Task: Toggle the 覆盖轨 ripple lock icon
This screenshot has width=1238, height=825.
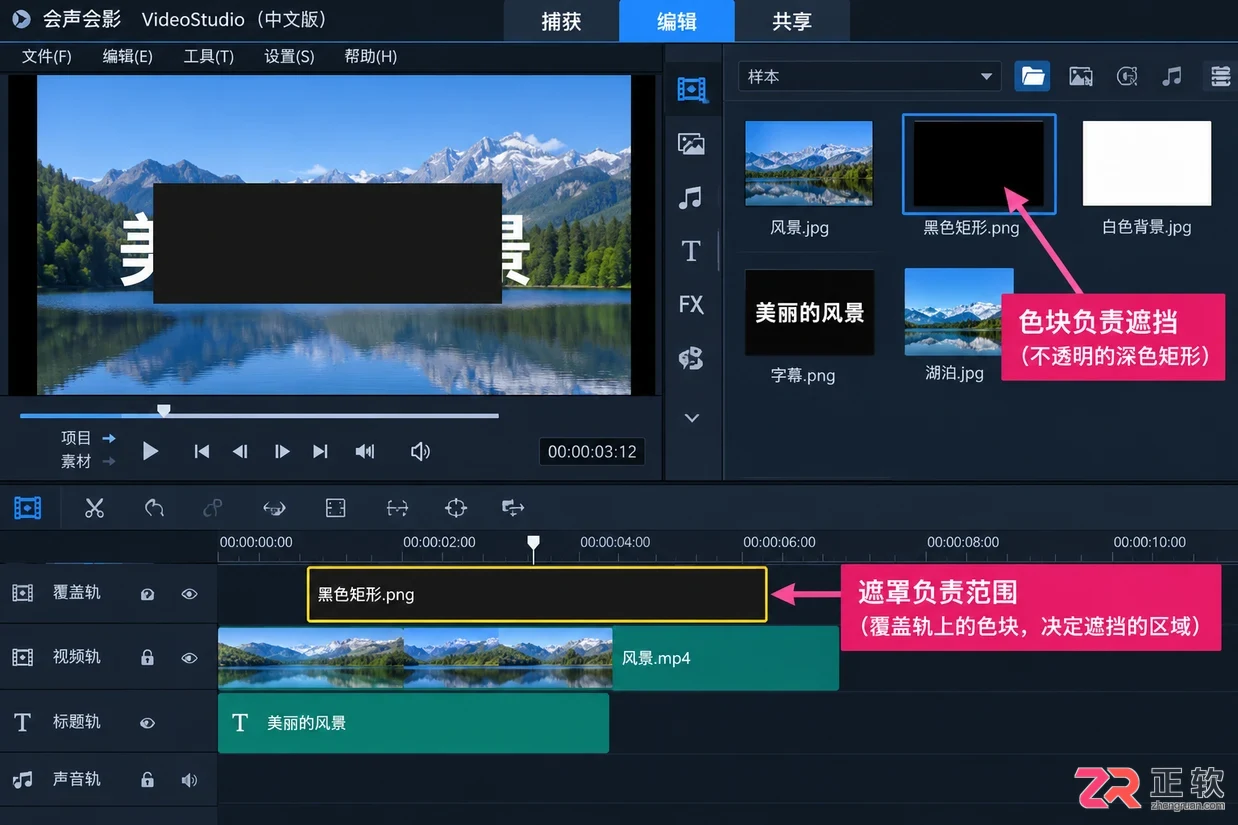Action: [148, 594]
